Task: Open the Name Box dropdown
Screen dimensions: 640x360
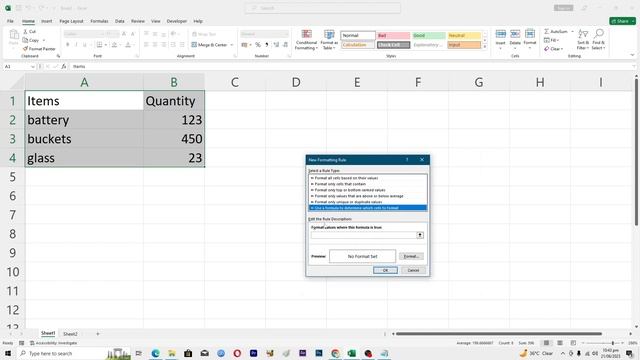Action: point(33,67)
